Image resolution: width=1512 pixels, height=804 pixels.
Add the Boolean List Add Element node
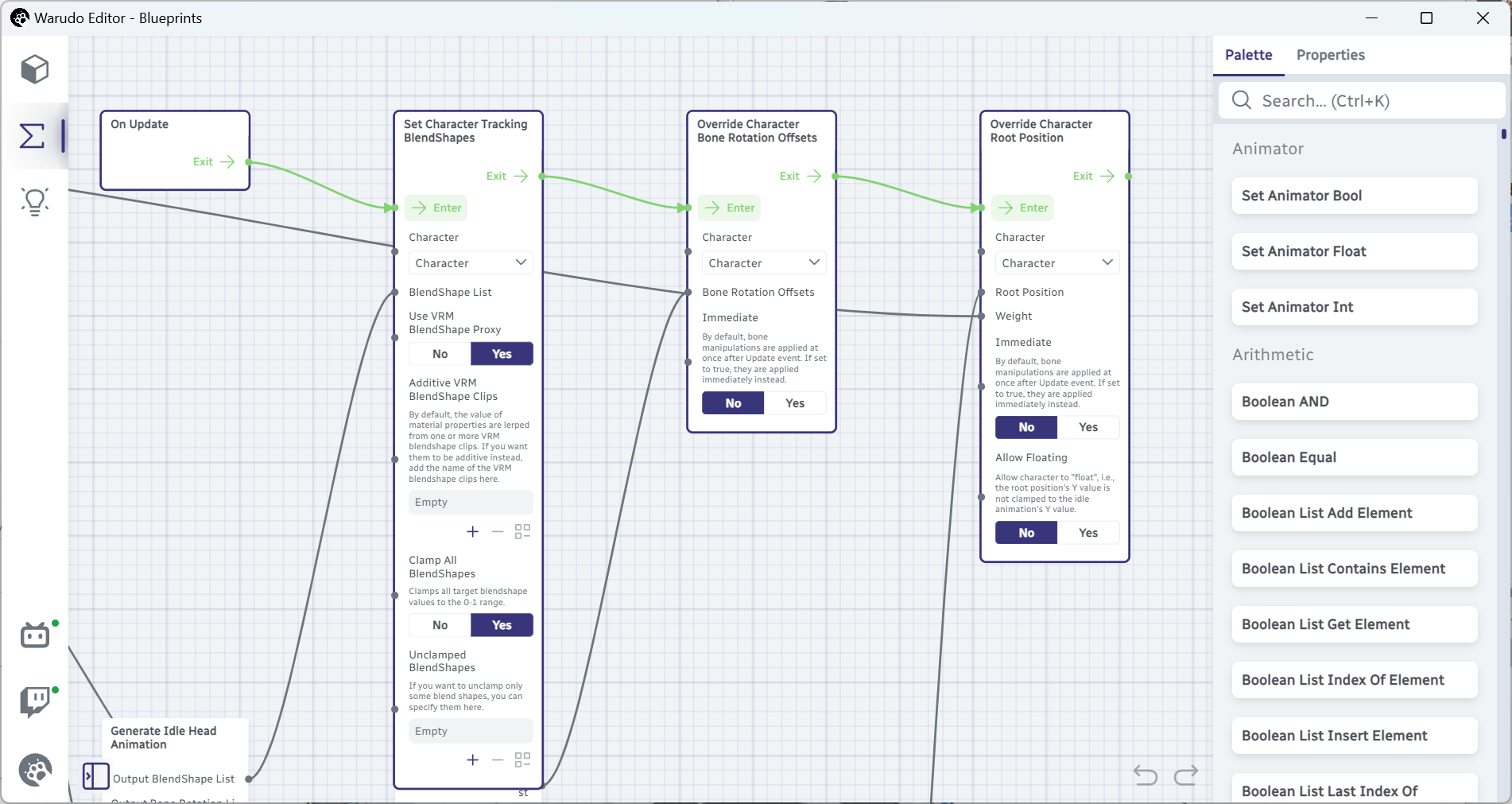1355,513
